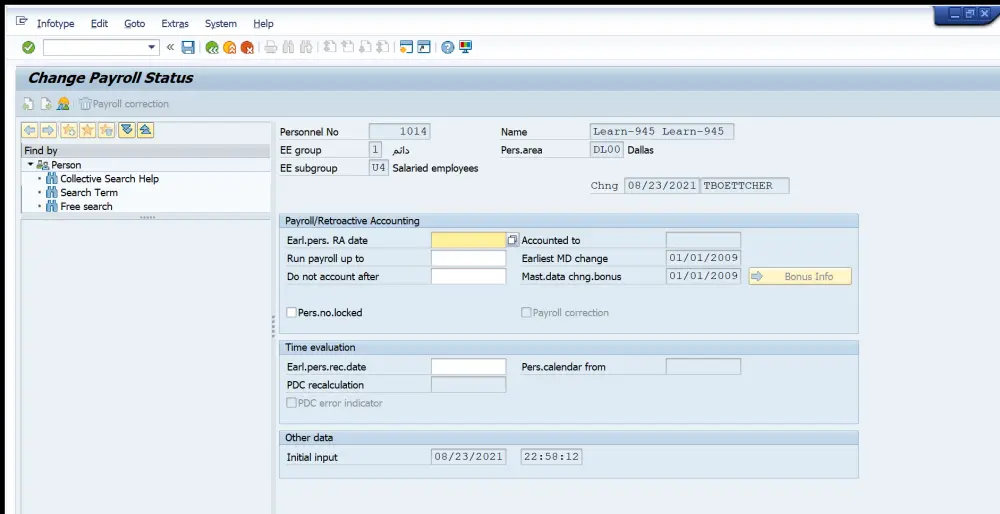Toggle the Pers.no.locked checkbox

pos(291,312)
